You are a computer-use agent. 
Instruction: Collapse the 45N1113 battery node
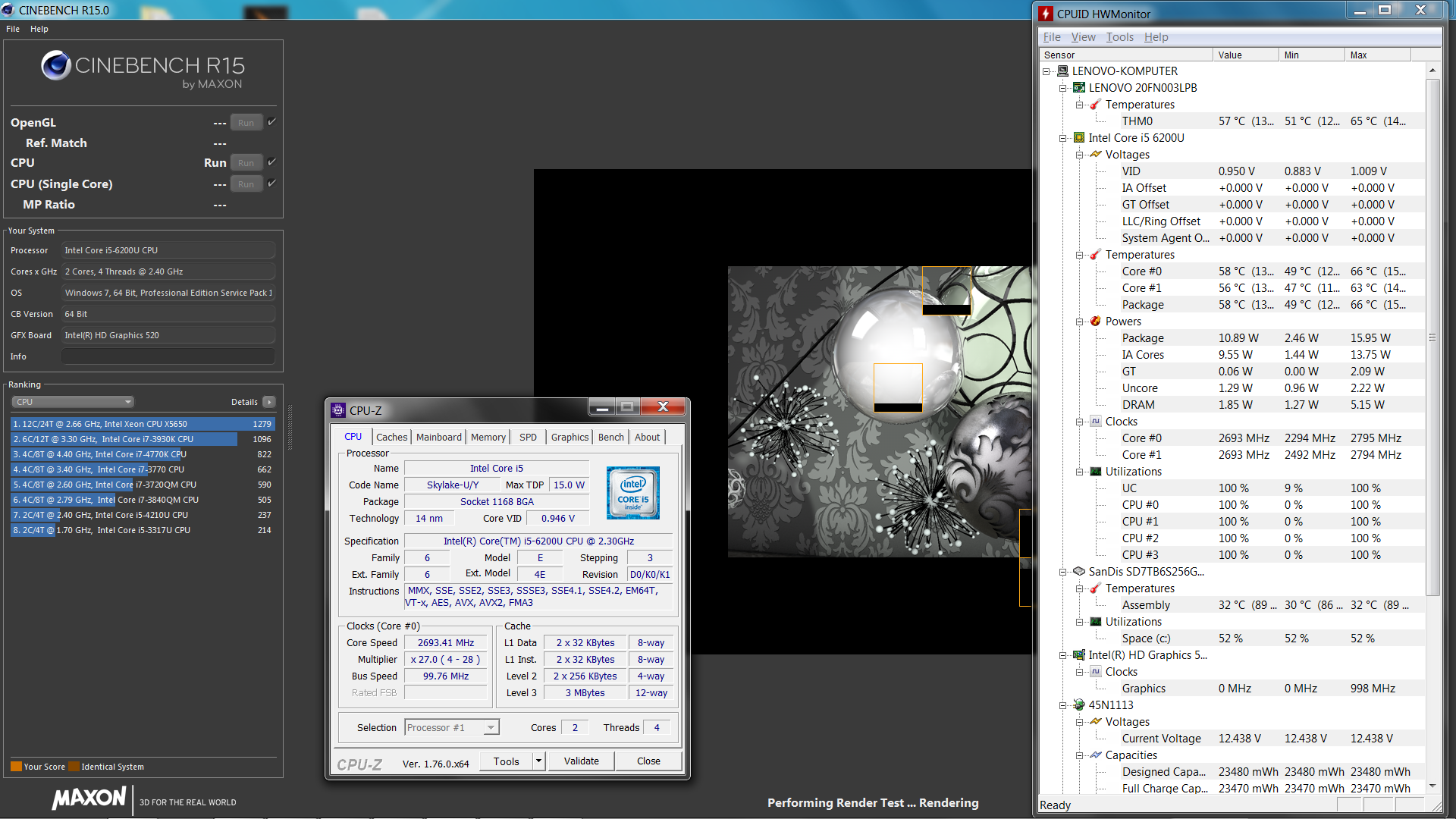tap(1063, 705)
